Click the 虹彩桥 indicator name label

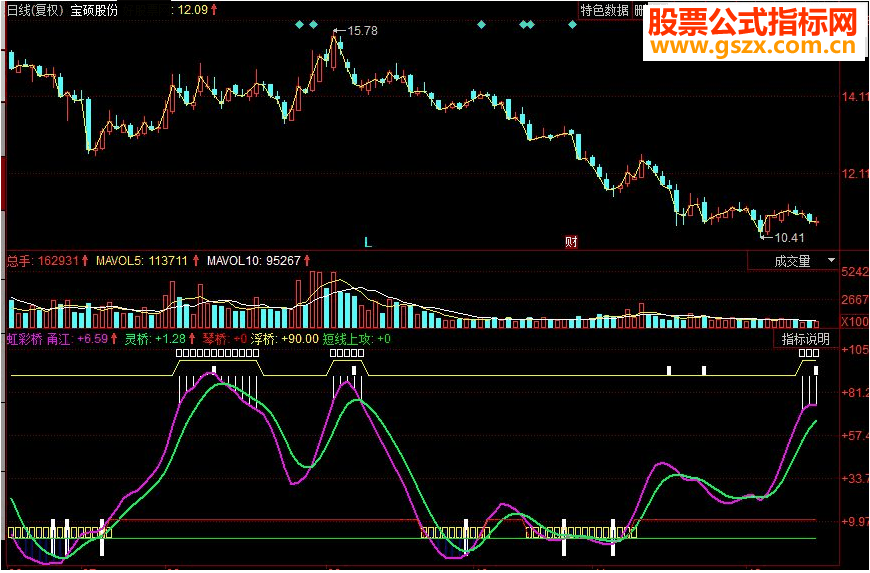point(23,339)
